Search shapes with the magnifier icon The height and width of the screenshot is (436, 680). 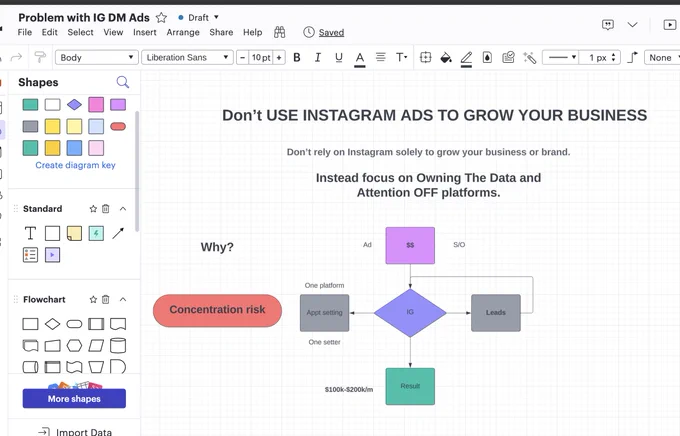point(123,82)
